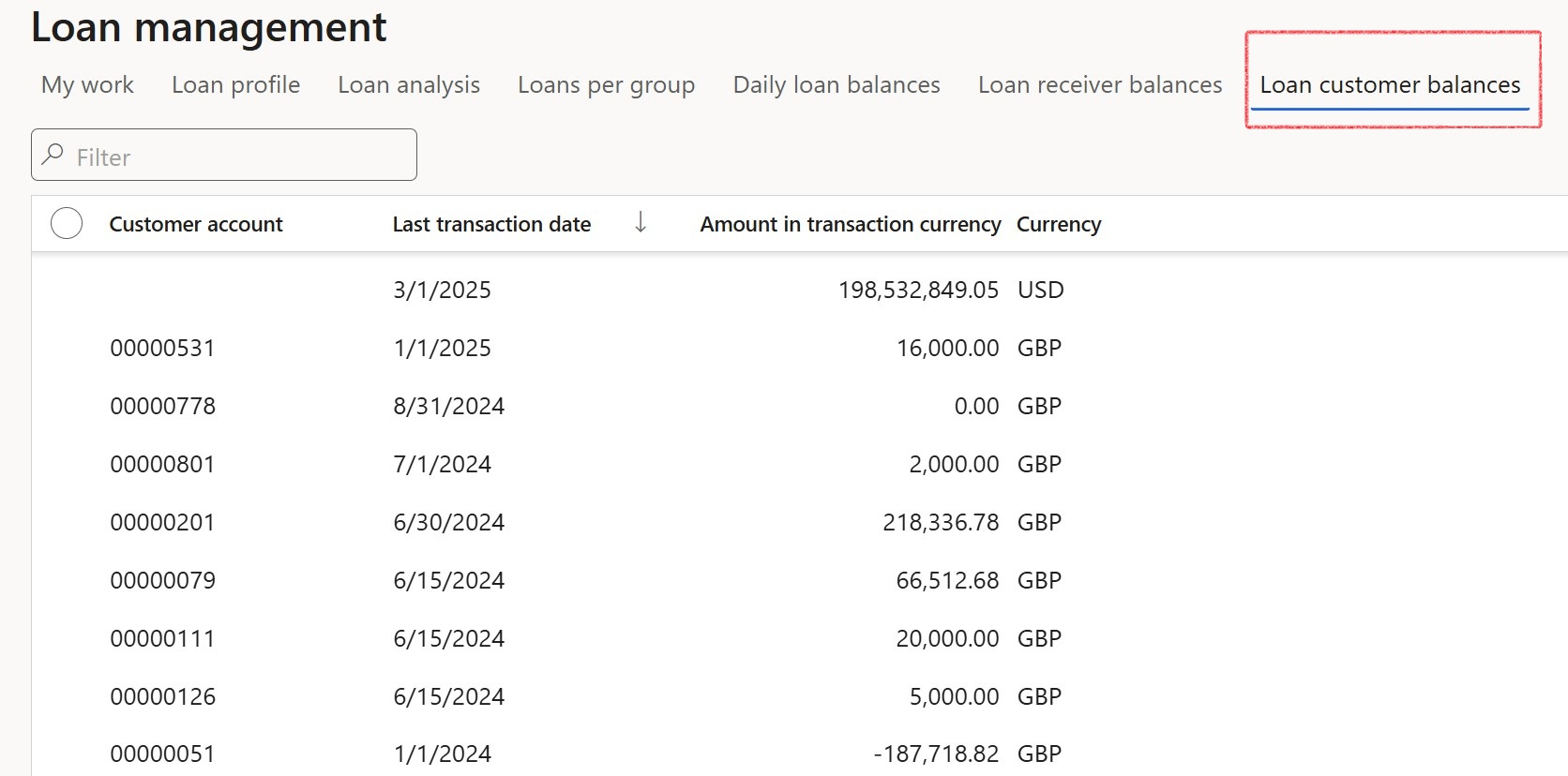This screenshot has width=1568, height=776.
Task: Click the date 1/1/2024 cell
Action: point(442,754)
